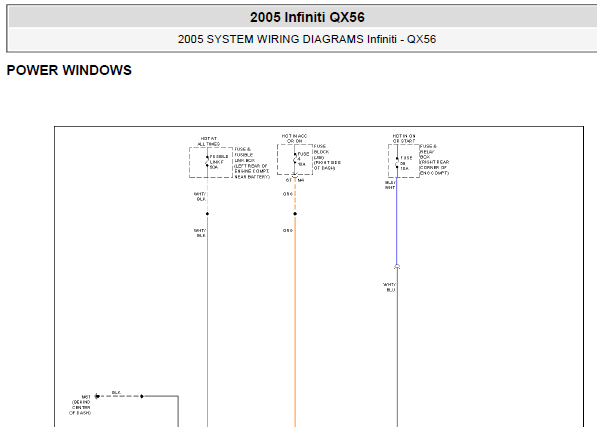The height and width of the screenshot is (427, 597).
Task: Click the splice dot on the white/black wire
Action: click(208, 214)
